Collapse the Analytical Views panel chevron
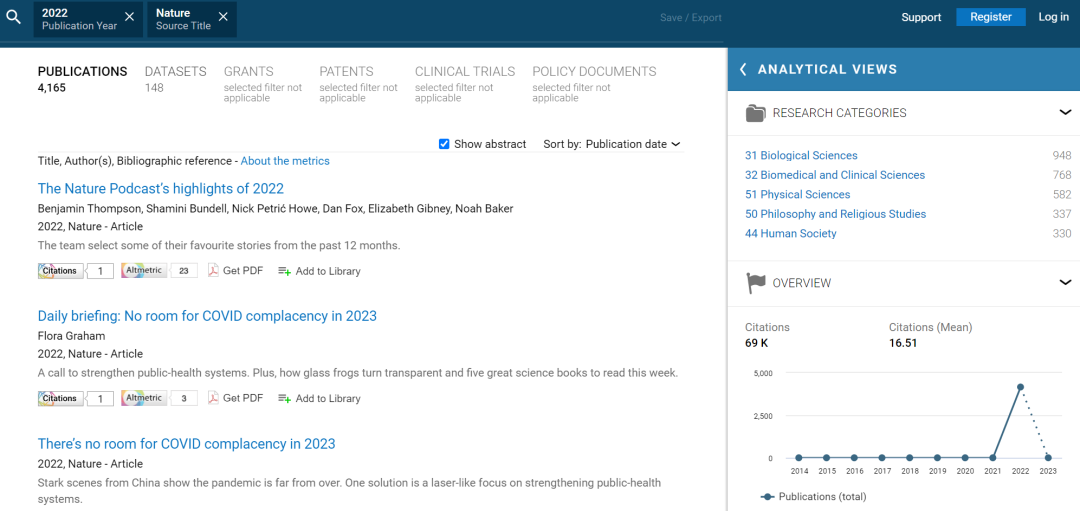The width and height of the screenshot is (1080, 511). (743, 69)
